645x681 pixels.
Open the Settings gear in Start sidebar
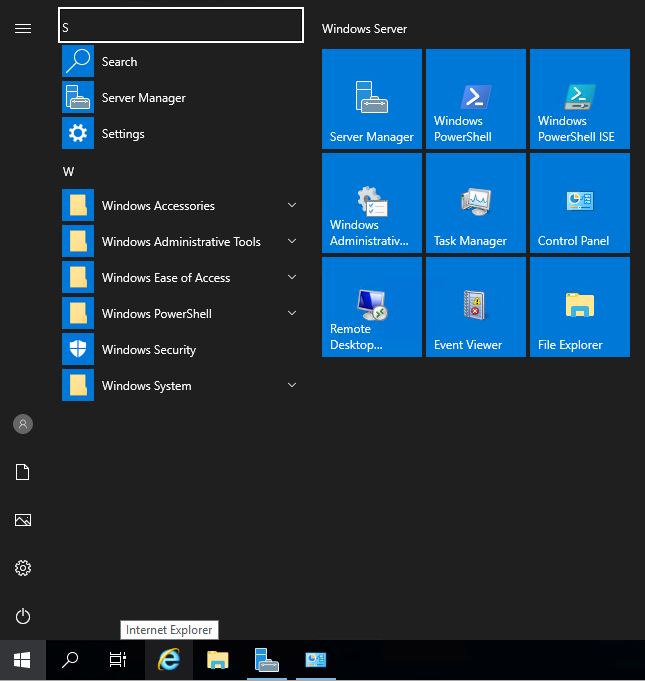(23, 568)
